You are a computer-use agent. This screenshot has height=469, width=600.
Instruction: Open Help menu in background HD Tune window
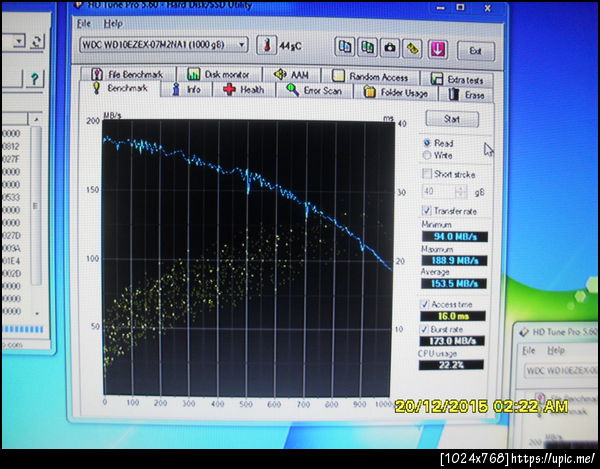[556, 350]
